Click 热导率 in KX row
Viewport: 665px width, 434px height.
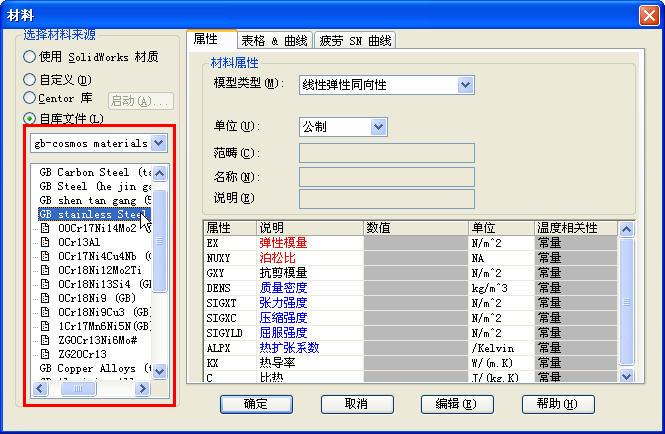click(x=277, y=363)
